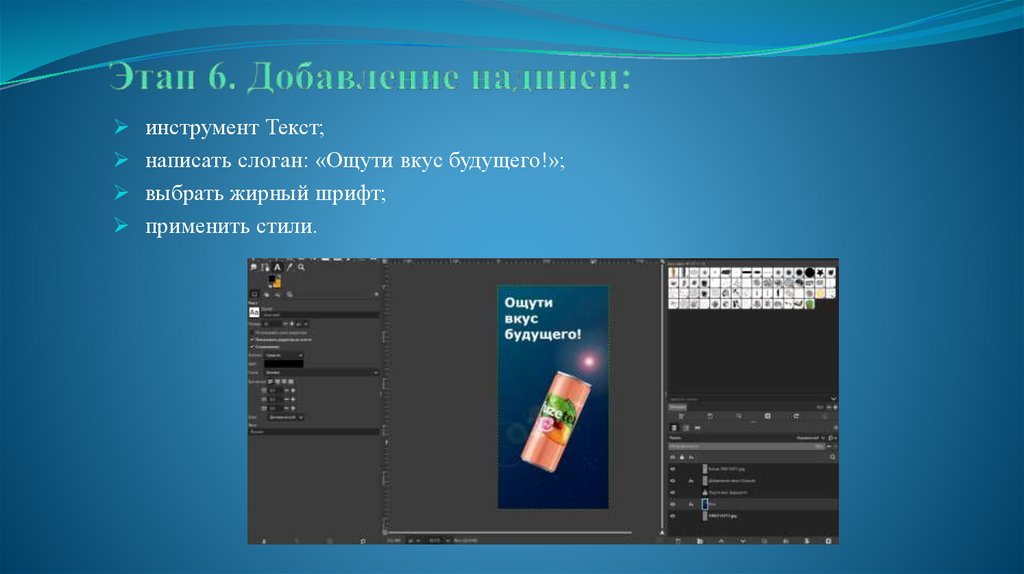
Task: Click slogan text 'Ощути вкус будущего!' on canvas
Action: click(542, 319)
